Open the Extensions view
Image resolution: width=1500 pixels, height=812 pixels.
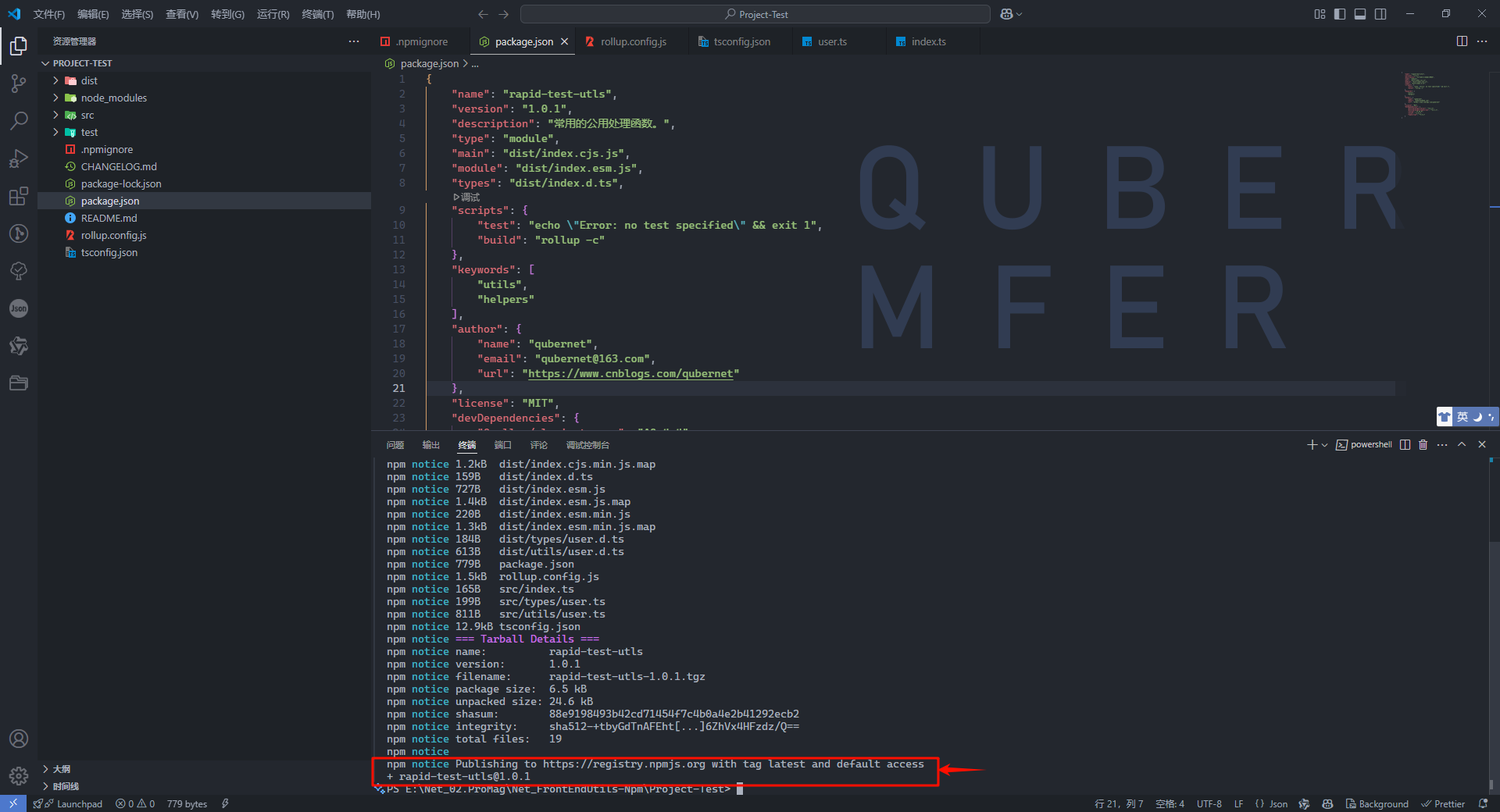point(19,196)
